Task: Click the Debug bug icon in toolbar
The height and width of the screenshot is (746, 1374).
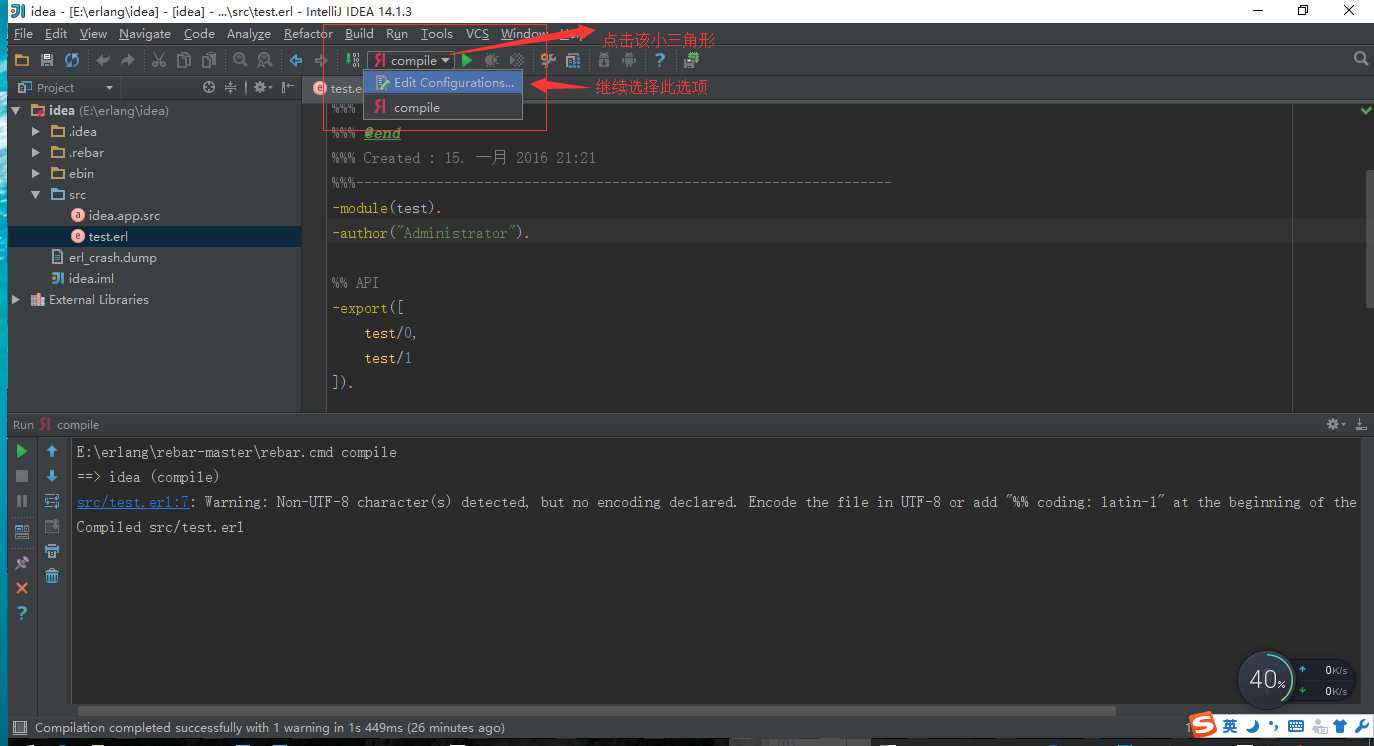Action: tap(492, 61)
